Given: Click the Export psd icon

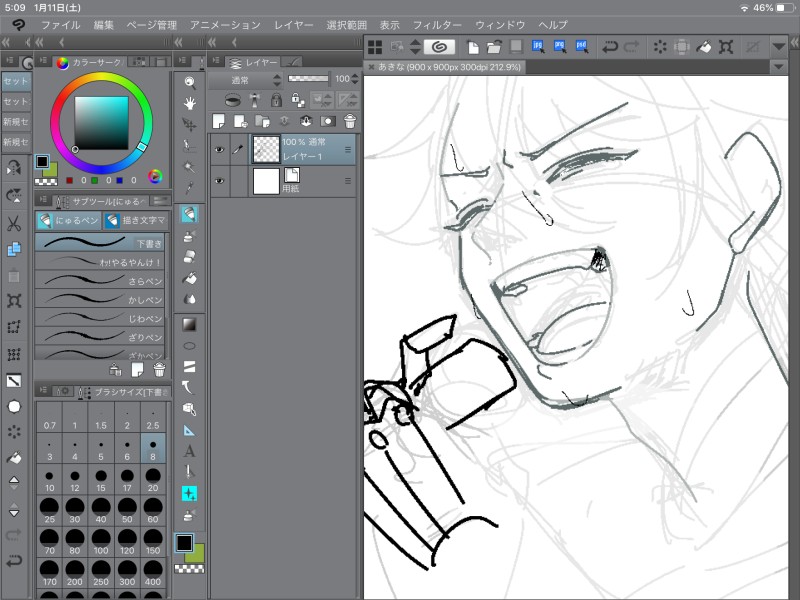Looking at the screenshot, I should 582,47.
